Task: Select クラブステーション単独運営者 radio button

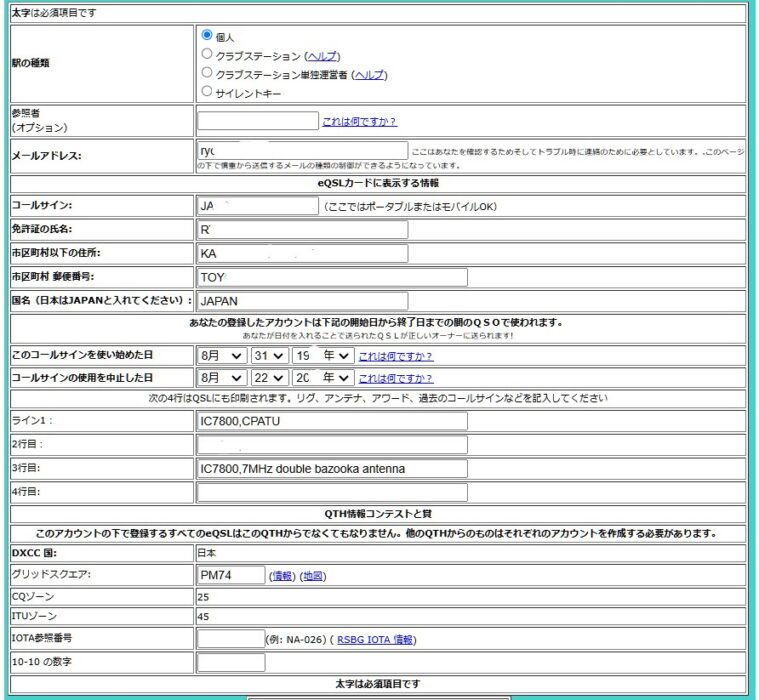Action: tap(207, 73)
